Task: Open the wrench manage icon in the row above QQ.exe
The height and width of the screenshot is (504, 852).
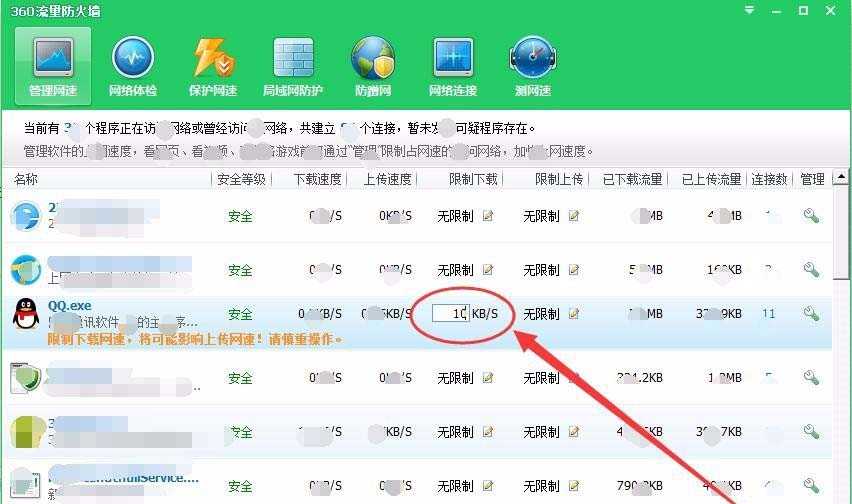Action: [x=811, y=270]
